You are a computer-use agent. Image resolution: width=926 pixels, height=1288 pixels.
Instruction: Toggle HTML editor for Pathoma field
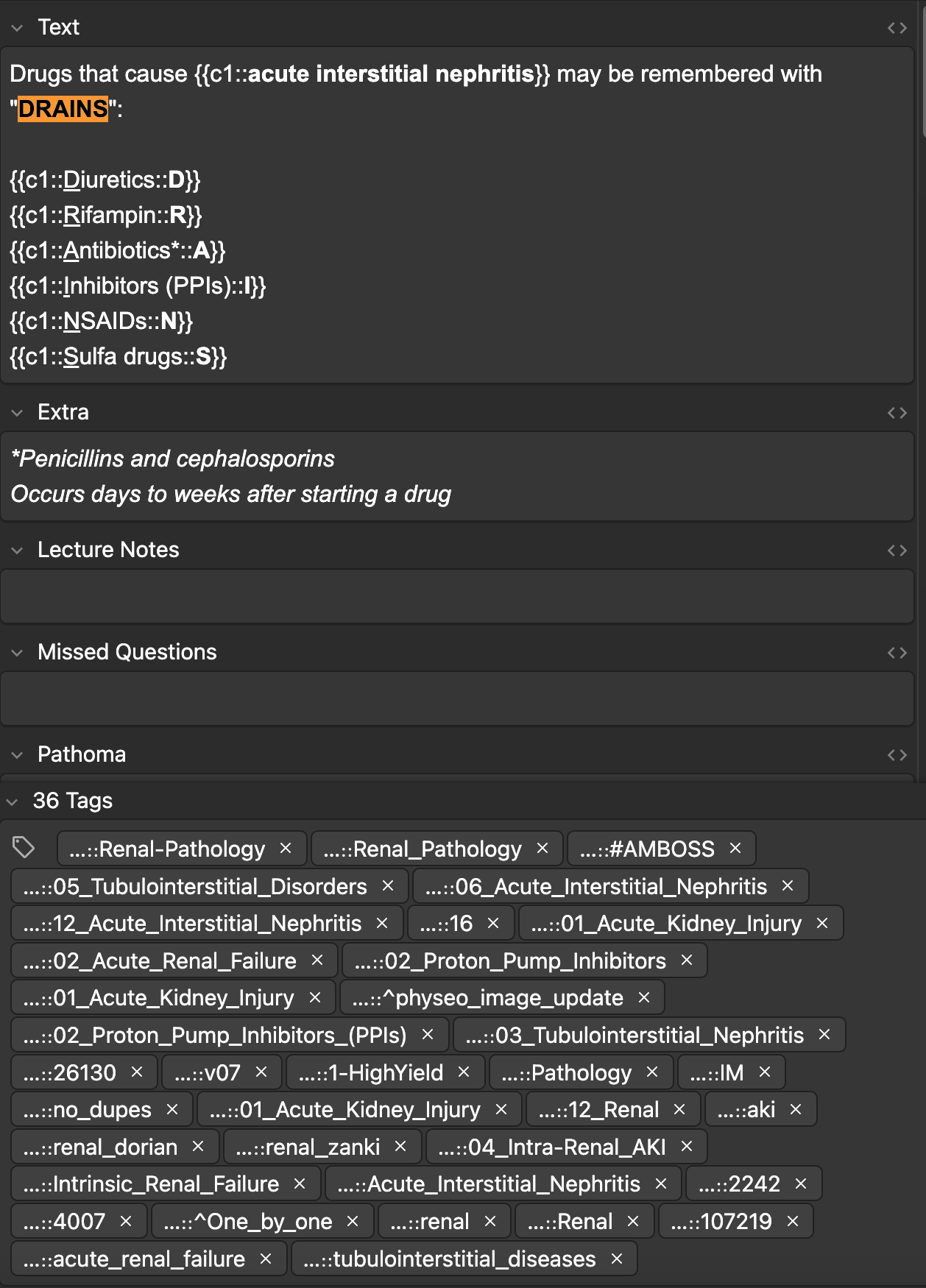(x=897, y=755)
